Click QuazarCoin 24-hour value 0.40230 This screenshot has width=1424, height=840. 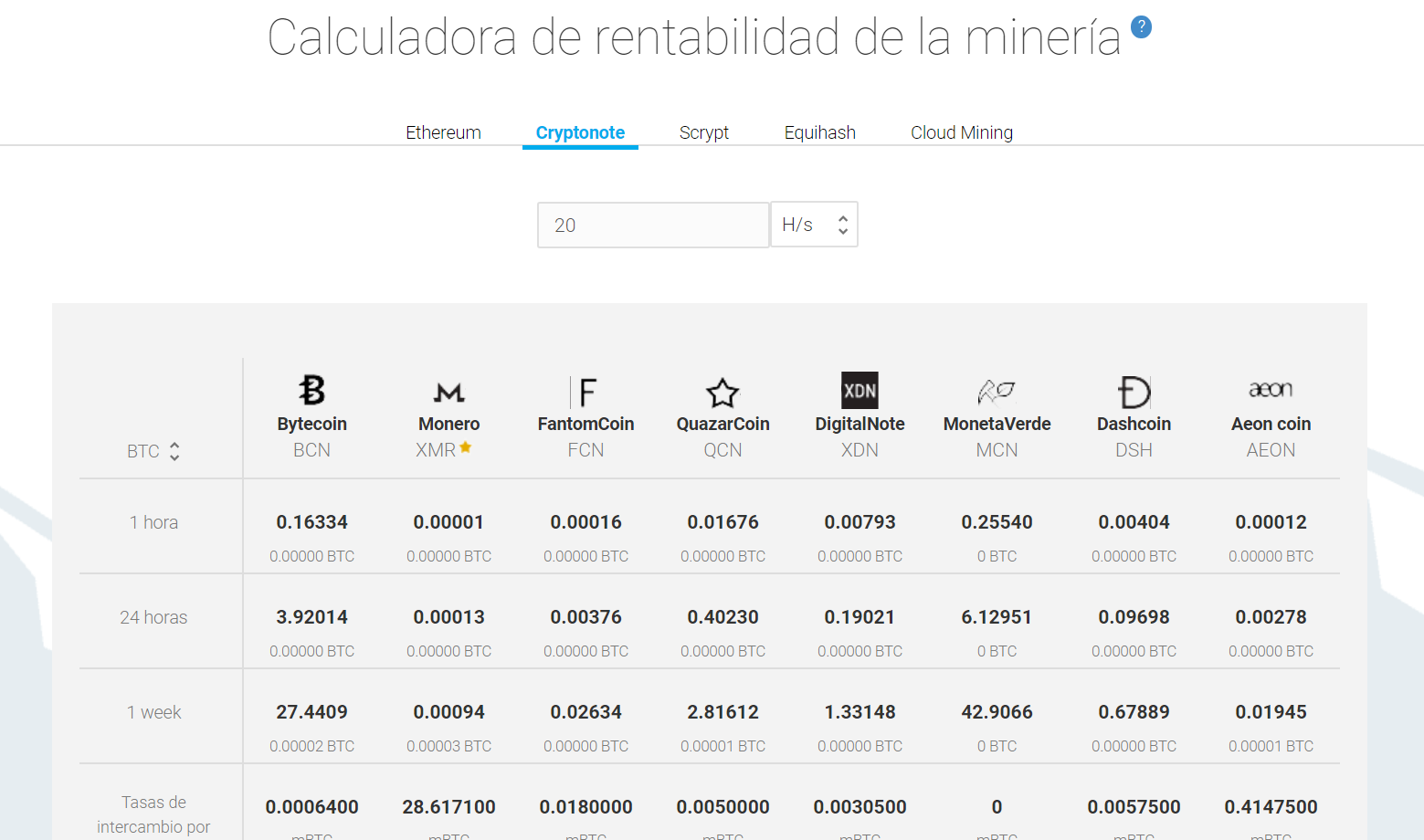(x=723, y=617)
